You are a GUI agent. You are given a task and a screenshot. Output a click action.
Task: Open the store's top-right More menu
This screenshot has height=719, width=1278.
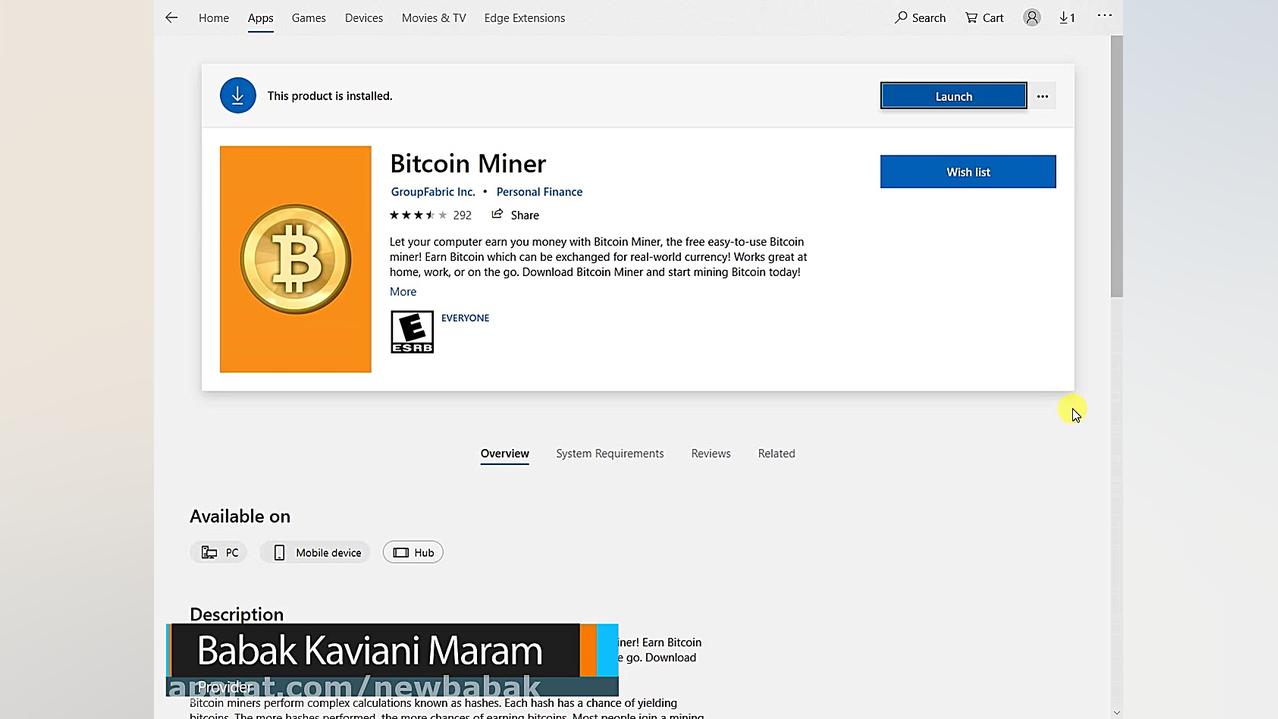click(x=1104, y=16)
